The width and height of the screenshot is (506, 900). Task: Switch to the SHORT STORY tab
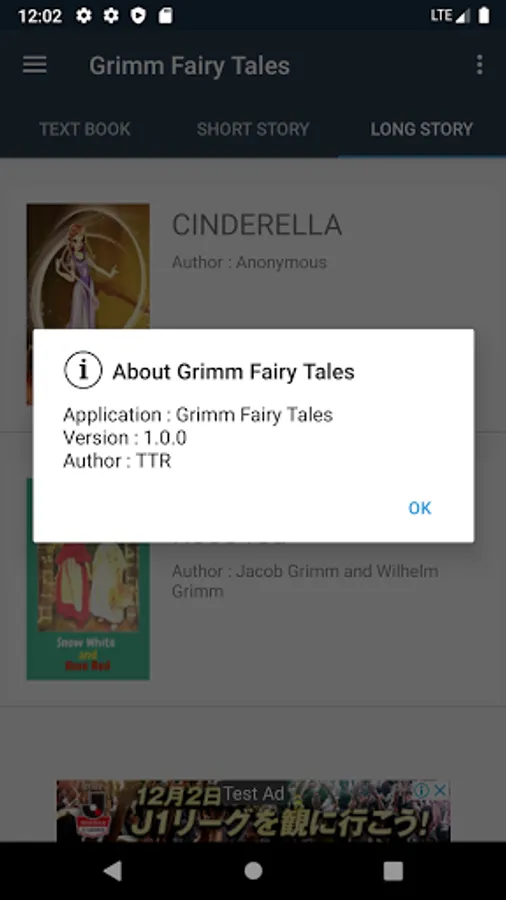[253, 129]
